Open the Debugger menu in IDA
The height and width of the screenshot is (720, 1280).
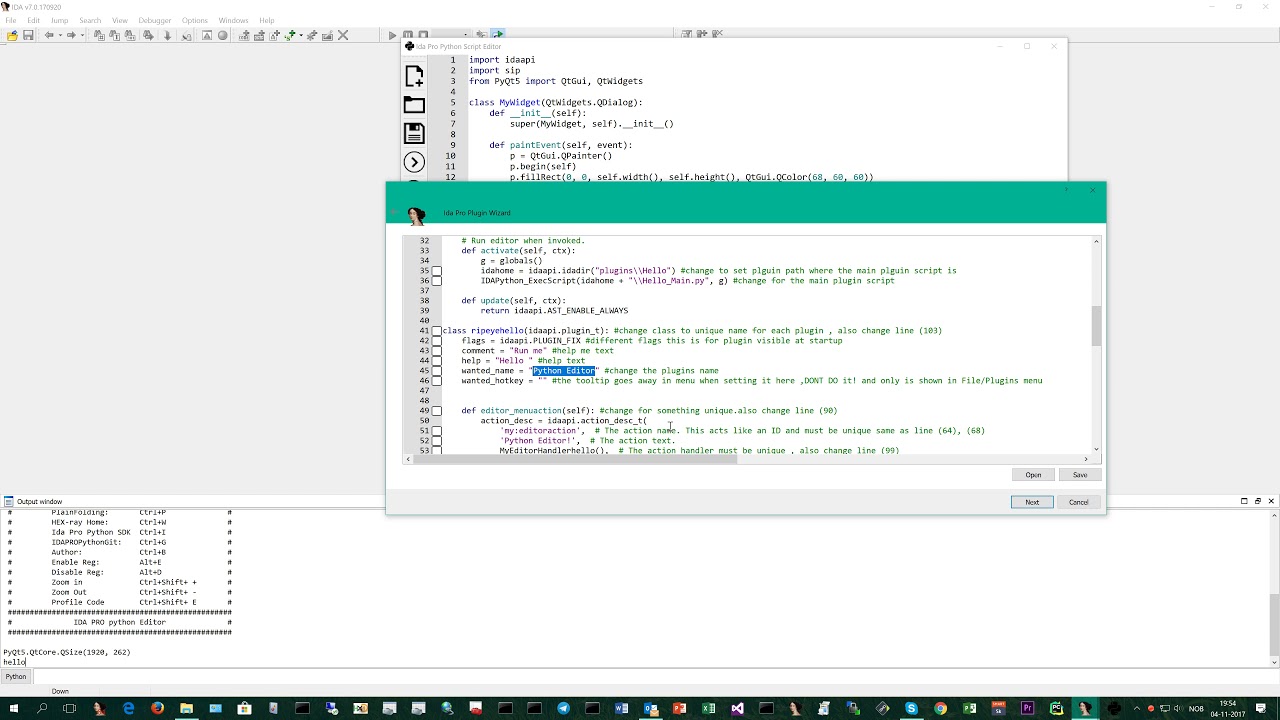(155, 20)
